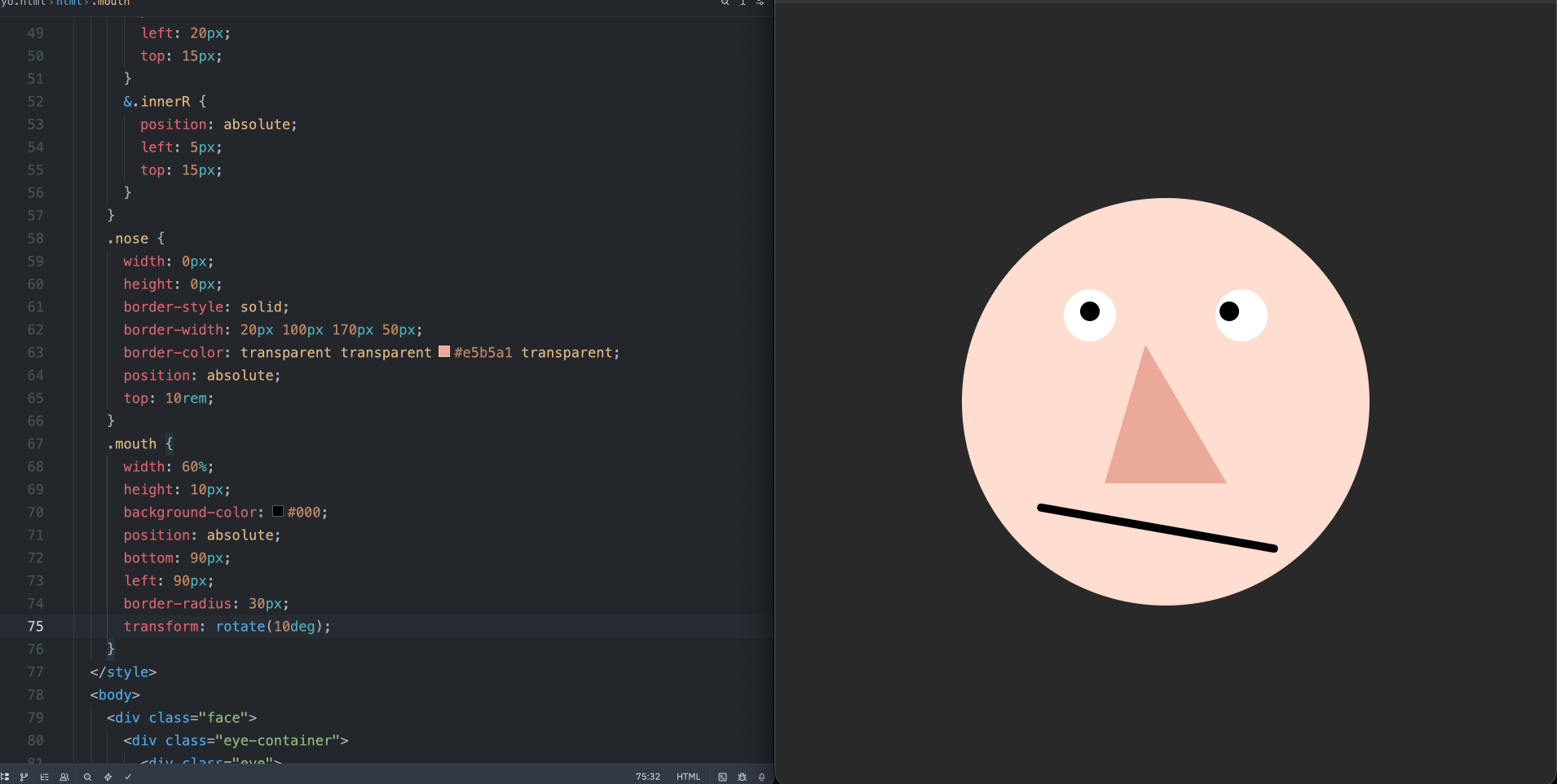This screenshot has width=1557, height=784.
Task: Click line number 67 in the gutter
Action: (36, 443)
